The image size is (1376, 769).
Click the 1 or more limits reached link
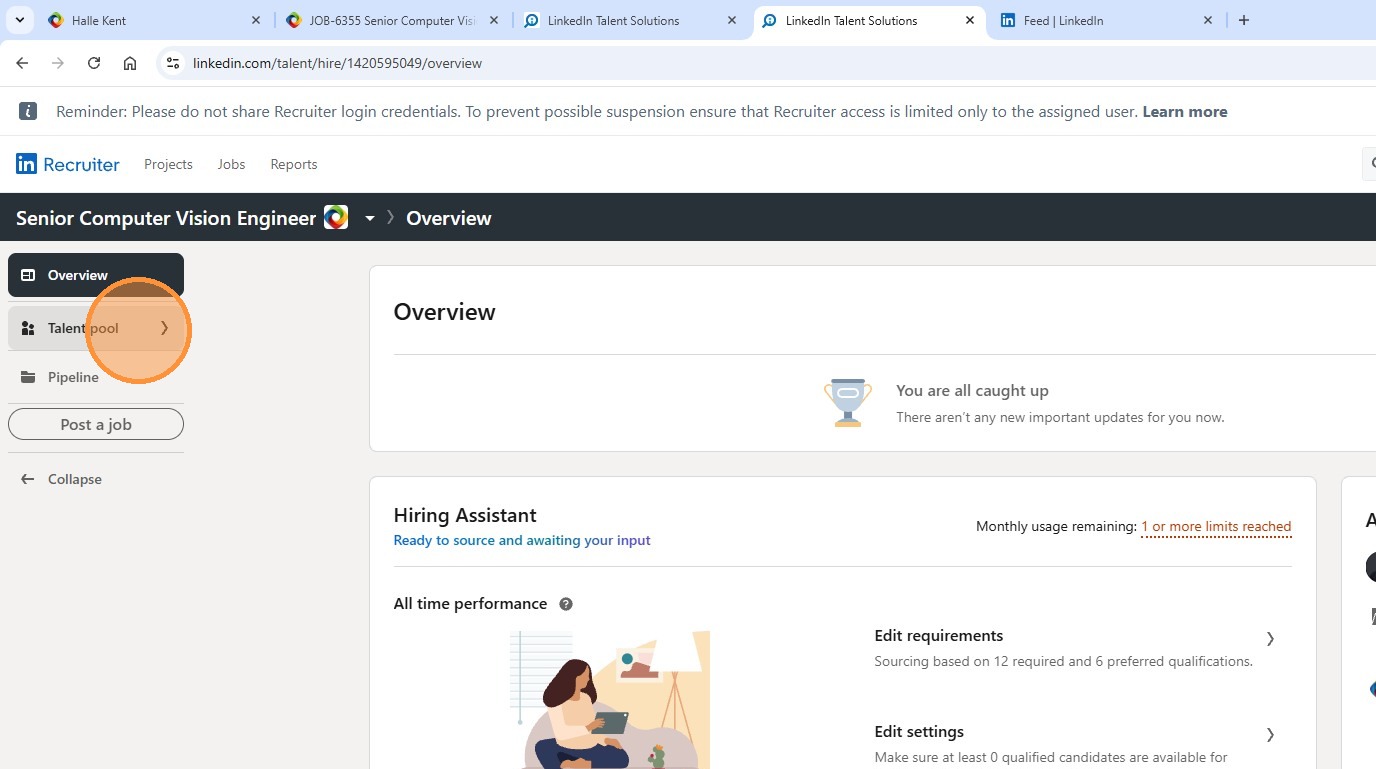[x=1216, y=527]
